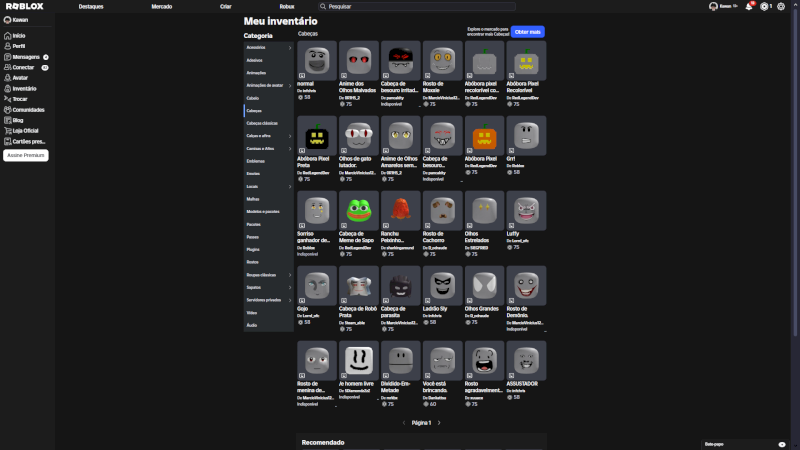Open Conectar in the sidebar
Screen dimensions: 800x450
[x=23, y=67]
